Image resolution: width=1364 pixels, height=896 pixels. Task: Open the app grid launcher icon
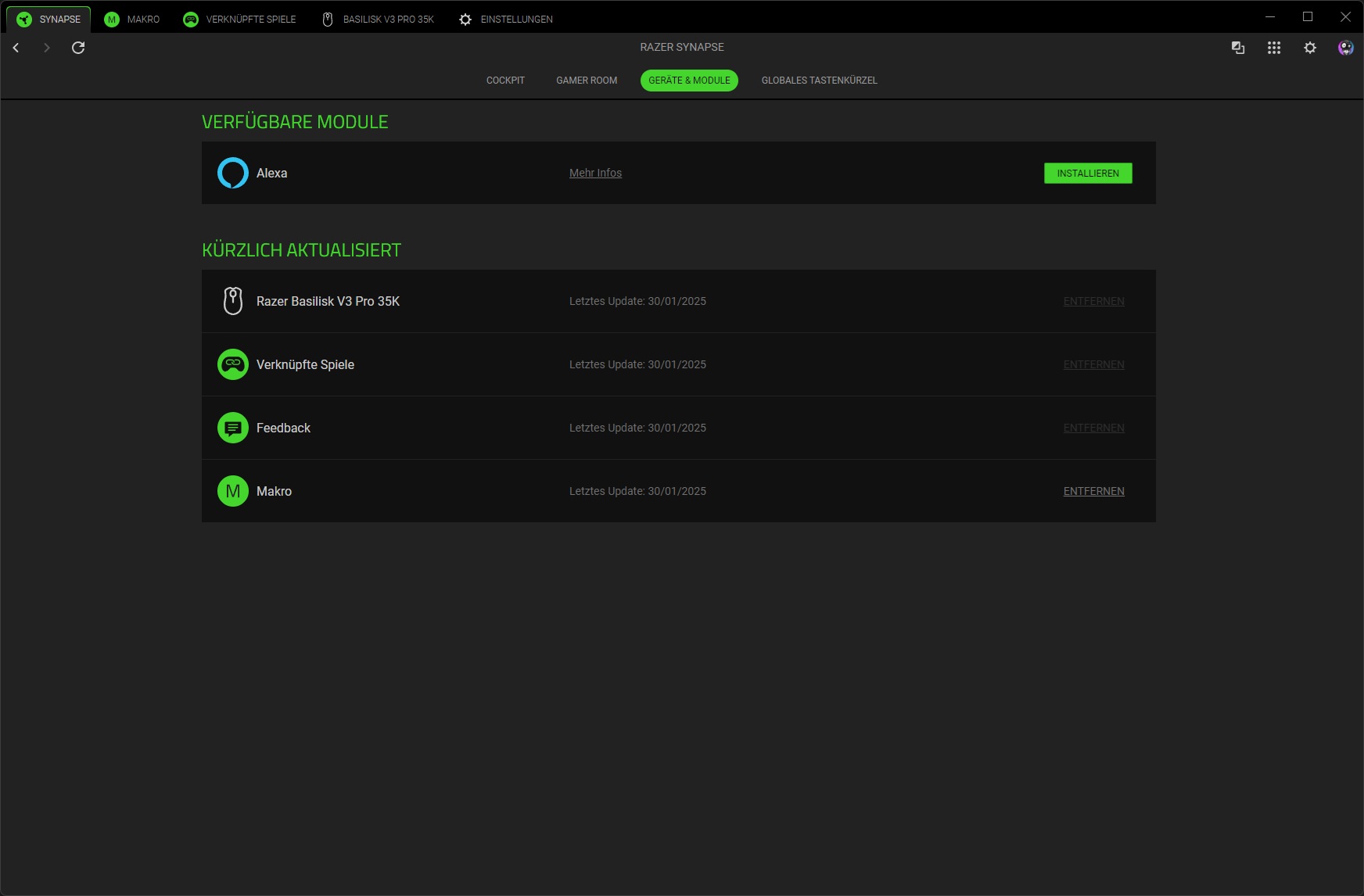[x=1273, y=48]
